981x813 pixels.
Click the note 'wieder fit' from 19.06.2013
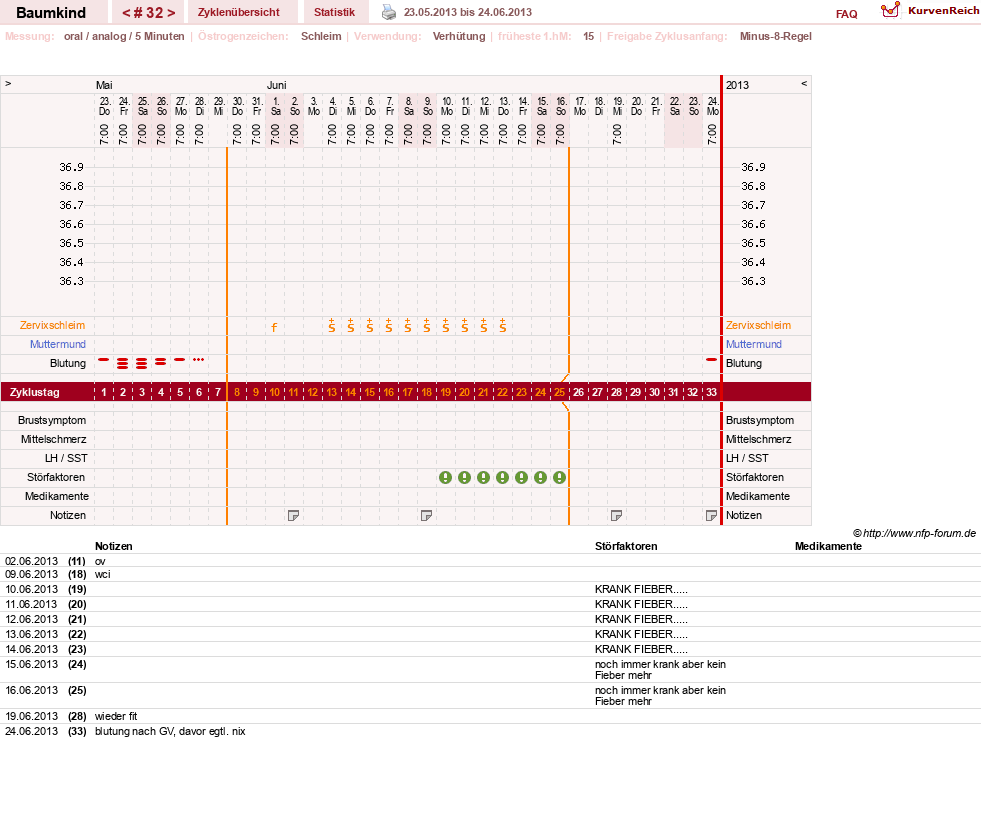(x=116, y=717)
